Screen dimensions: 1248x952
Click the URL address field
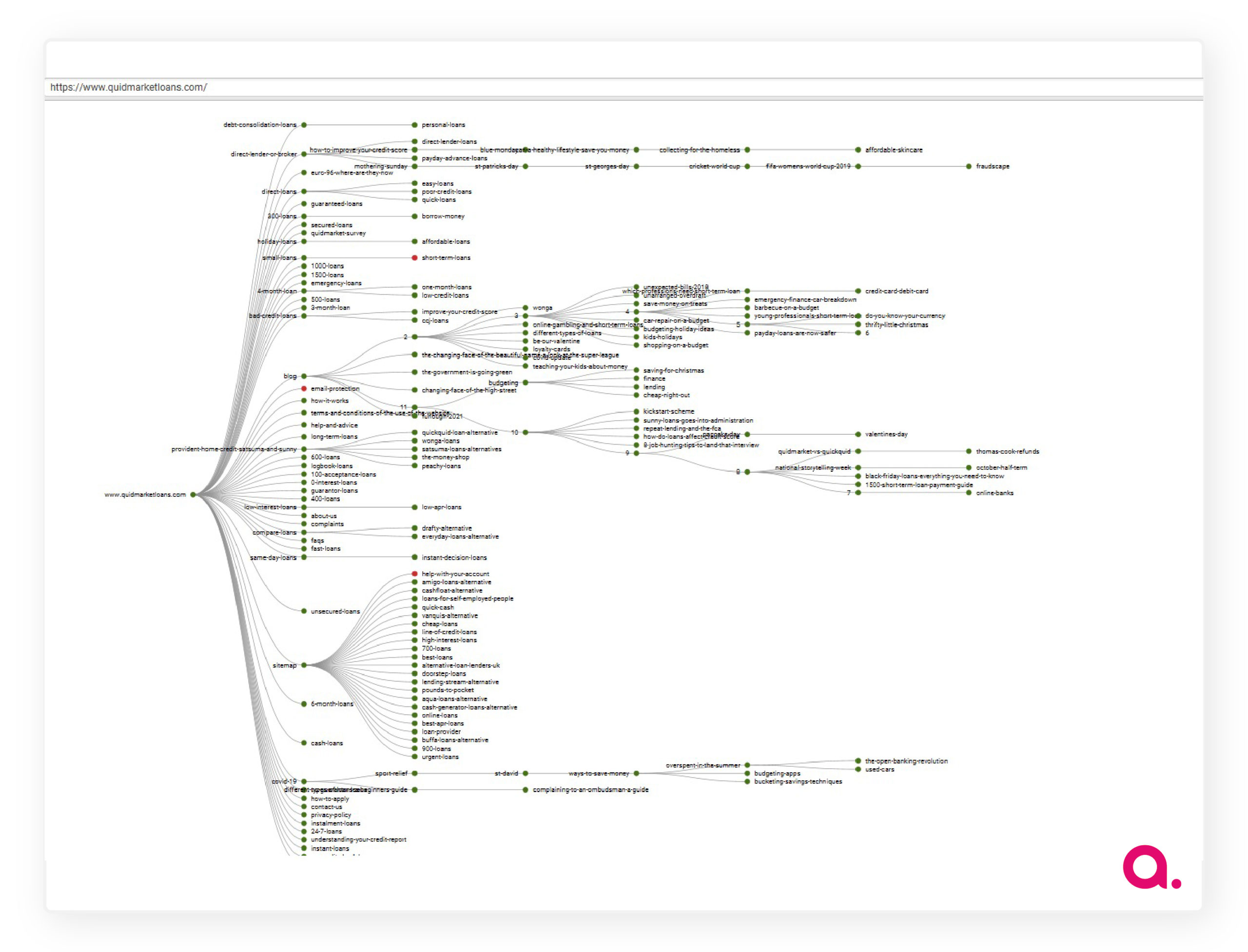[624, 87]
